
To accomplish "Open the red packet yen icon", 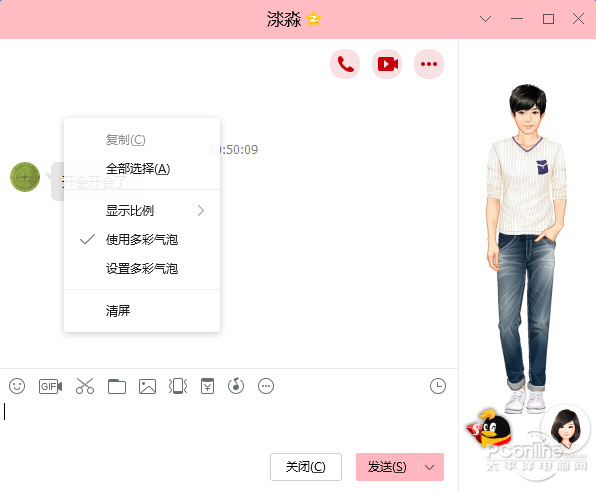I will point(207,386).
